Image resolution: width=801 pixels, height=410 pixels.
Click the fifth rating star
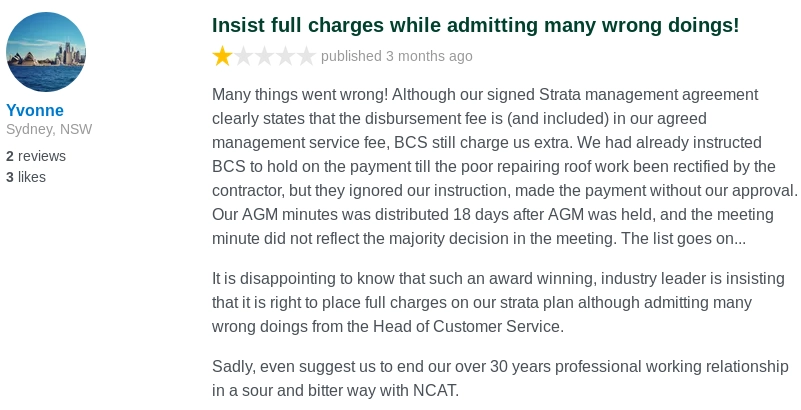[306, 56]
